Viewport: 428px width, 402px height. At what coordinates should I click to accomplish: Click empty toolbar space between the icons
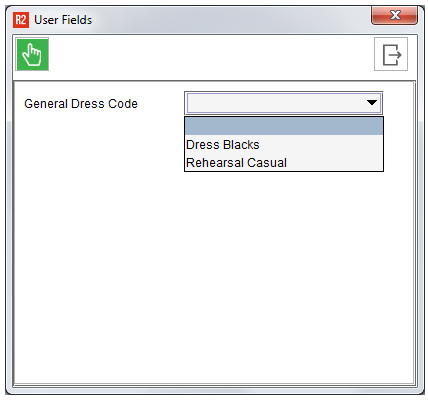(x=211, y=54)
